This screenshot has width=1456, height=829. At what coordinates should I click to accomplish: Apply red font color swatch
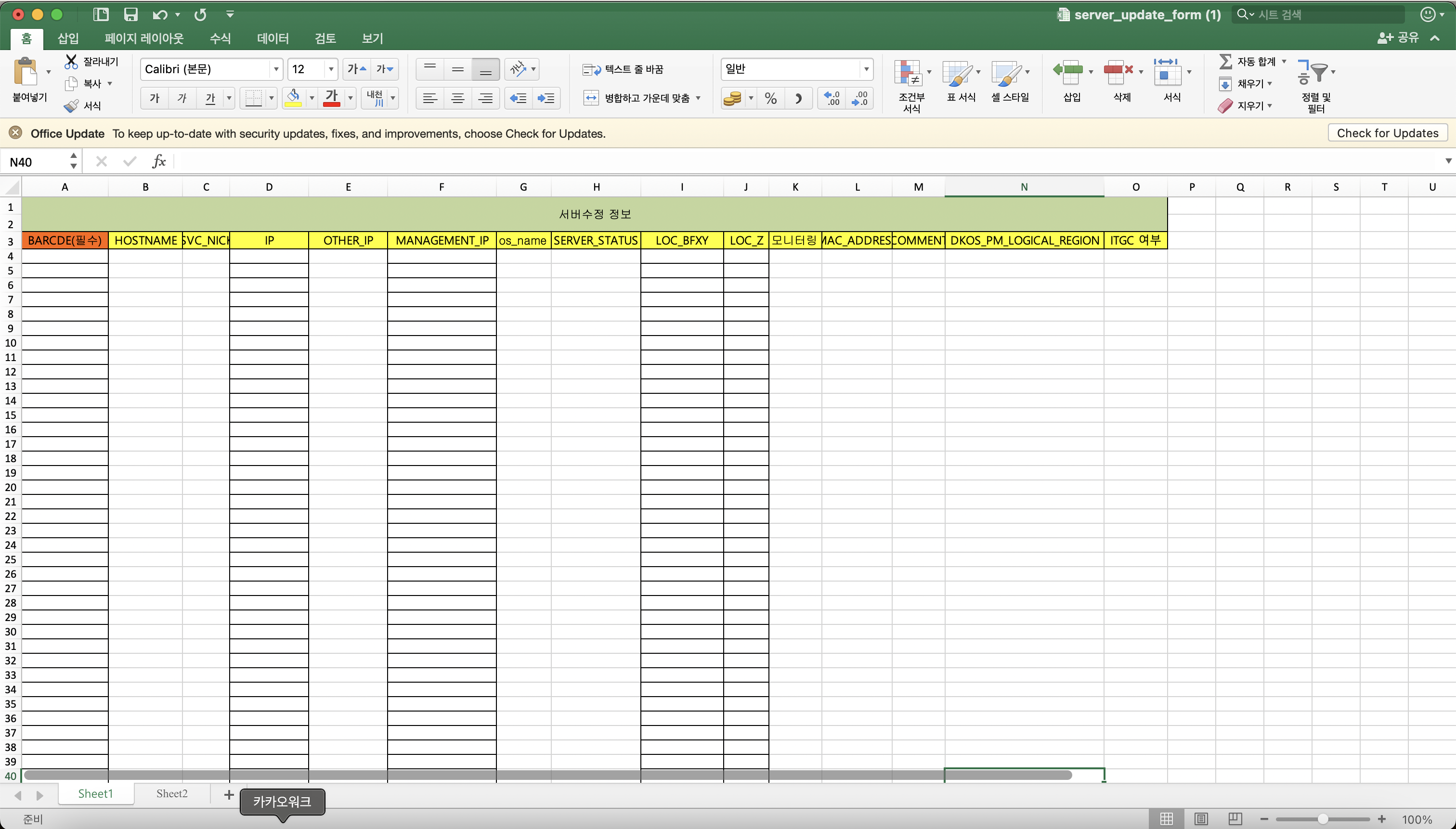coord(332,98)
